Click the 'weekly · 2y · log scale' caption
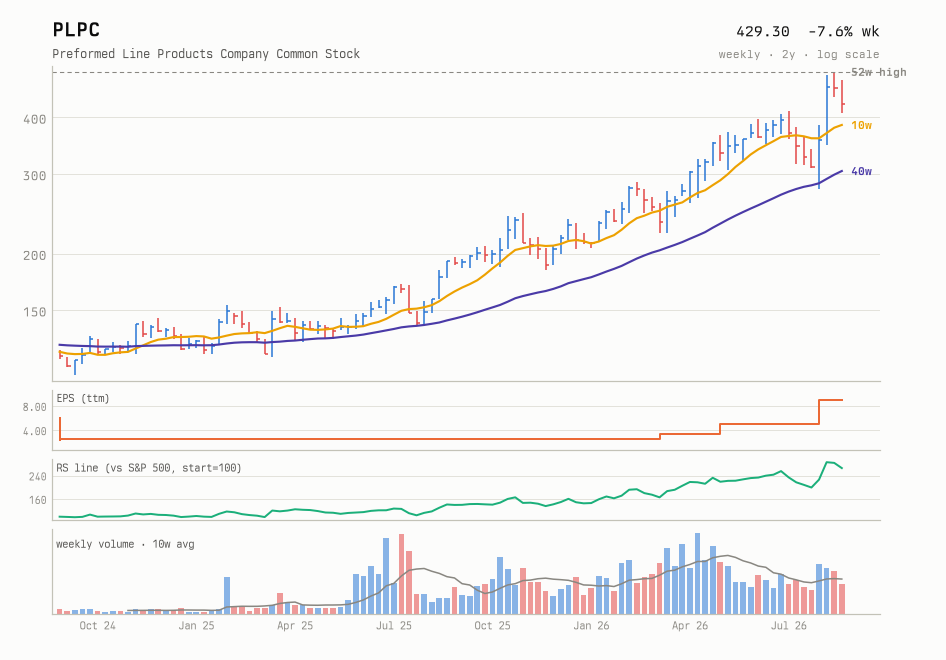Screen dimensions: 946x660 (x=799, y=54)
